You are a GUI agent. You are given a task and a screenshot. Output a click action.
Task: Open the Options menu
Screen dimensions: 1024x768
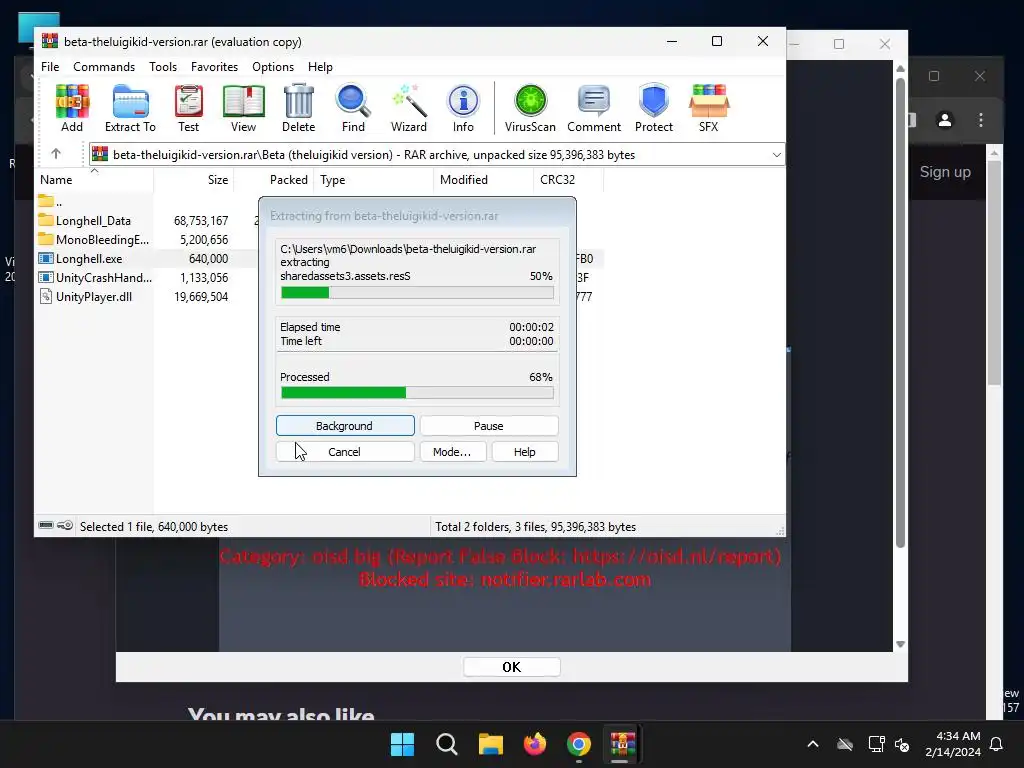pos(273,67)
